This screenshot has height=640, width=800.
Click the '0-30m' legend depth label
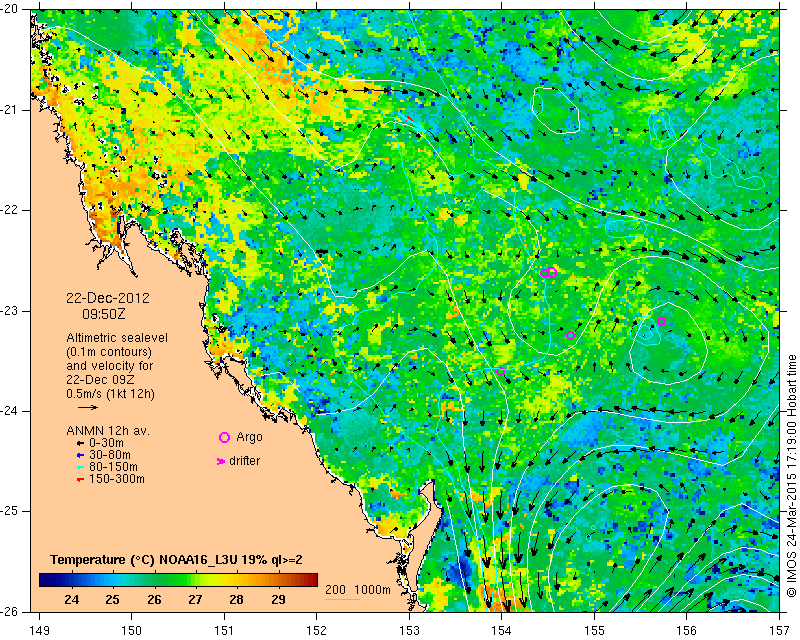106,443
